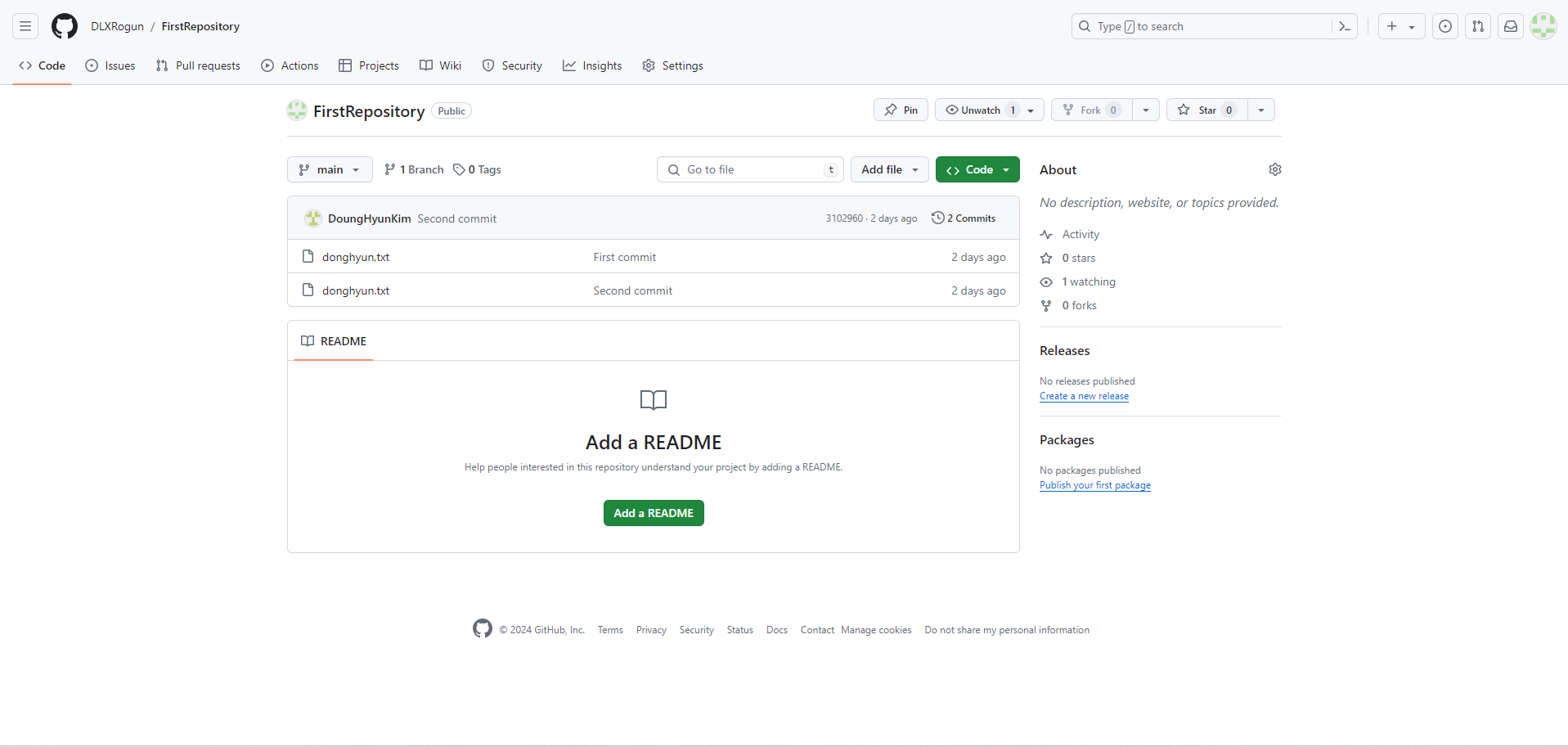Click the DoungHyunKim commit author avatar
The width and height of the screenshot is (1568, 747).
[x=312, y=218]
